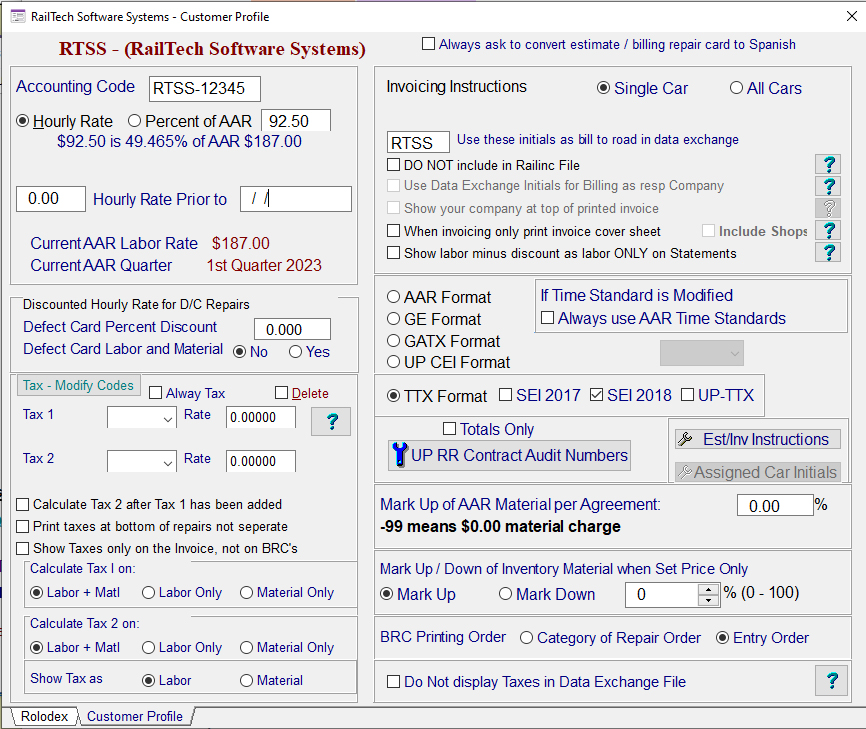Select the All Cars invoicing radio button

pos(737,88)
